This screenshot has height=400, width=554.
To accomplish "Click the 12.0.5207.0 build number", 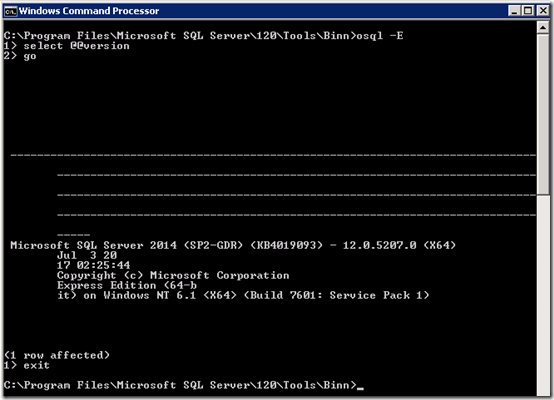I will [380, 245].
